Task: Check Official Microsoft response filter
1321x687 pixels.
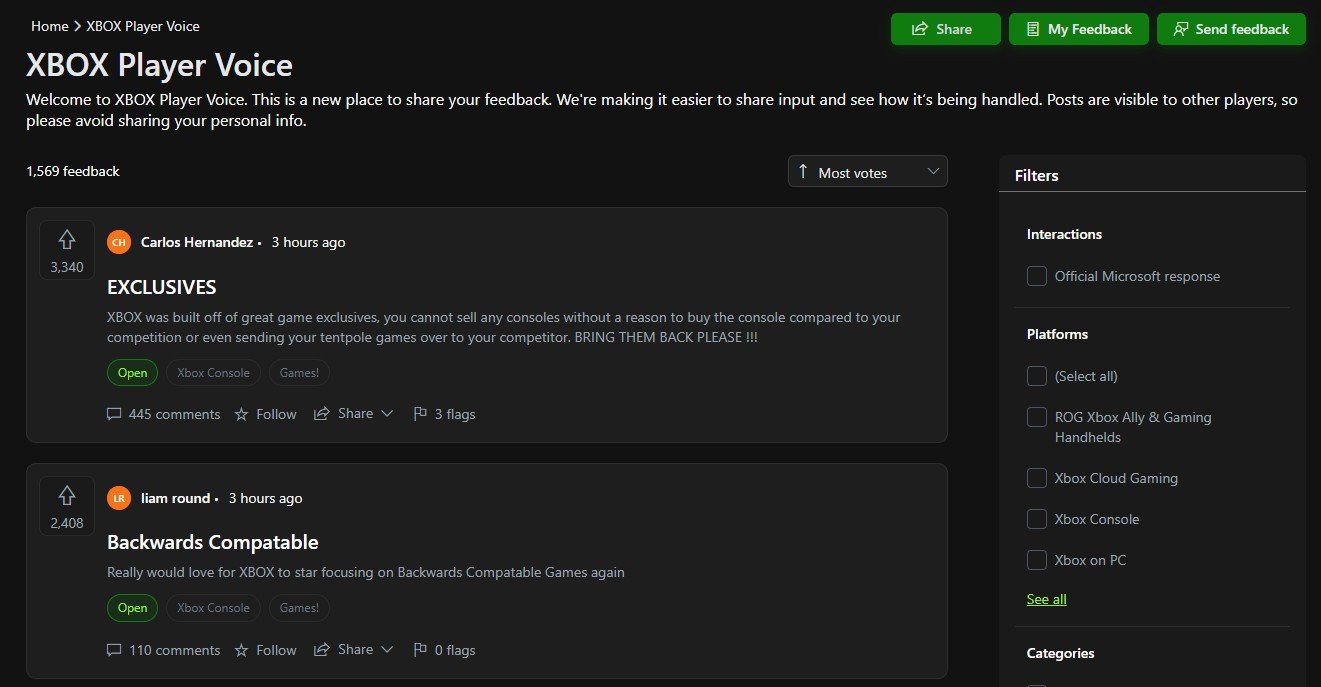Action: tap(1037, 276)
